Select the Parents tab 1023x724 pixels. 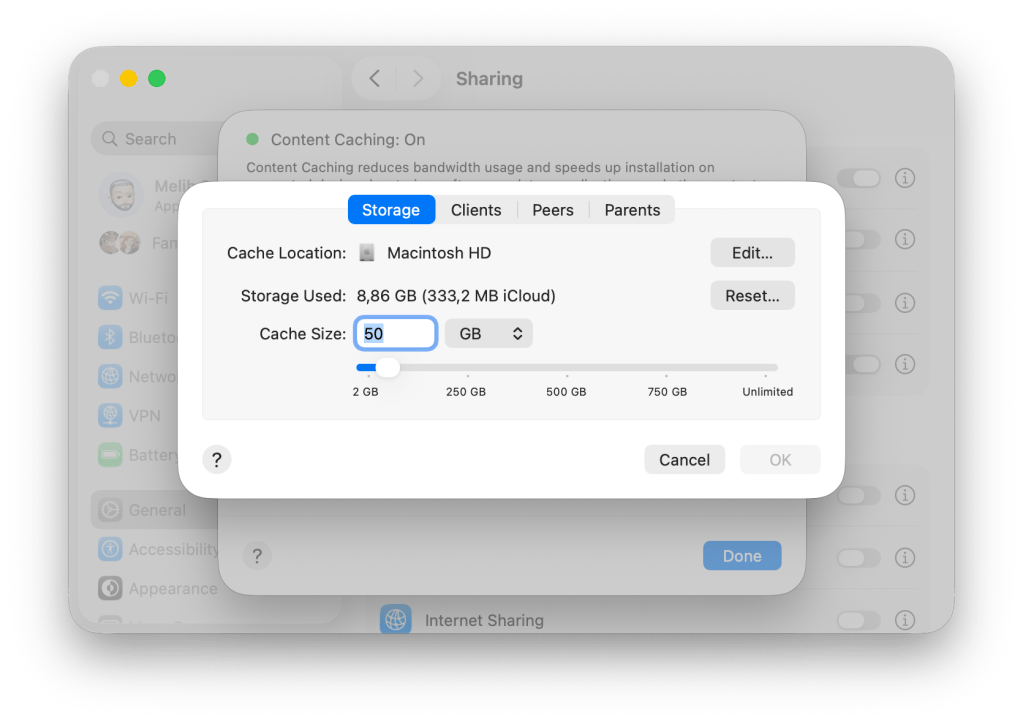click(x=632, y=210)
